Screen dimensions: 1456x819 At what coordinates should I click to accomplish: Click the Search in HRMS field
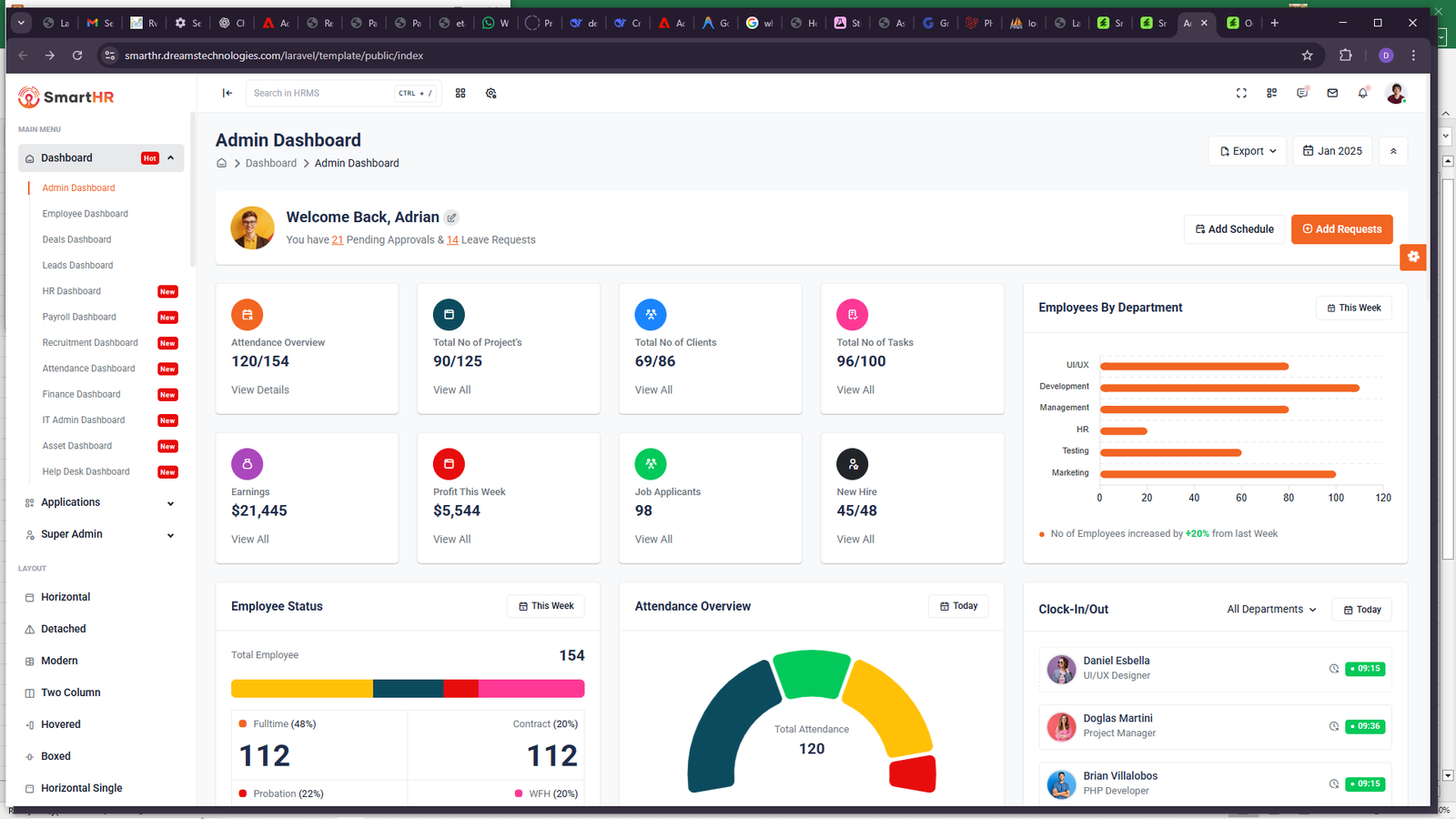320,93
